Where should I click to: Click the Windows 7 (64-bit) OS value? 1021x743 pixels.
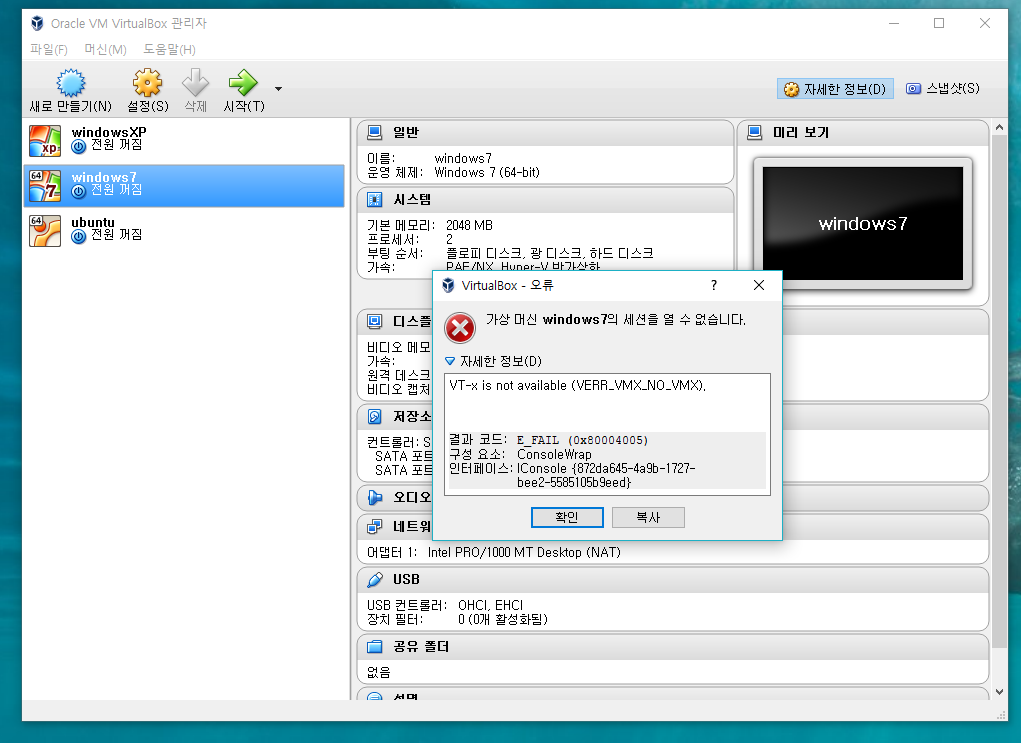(487, 173)
